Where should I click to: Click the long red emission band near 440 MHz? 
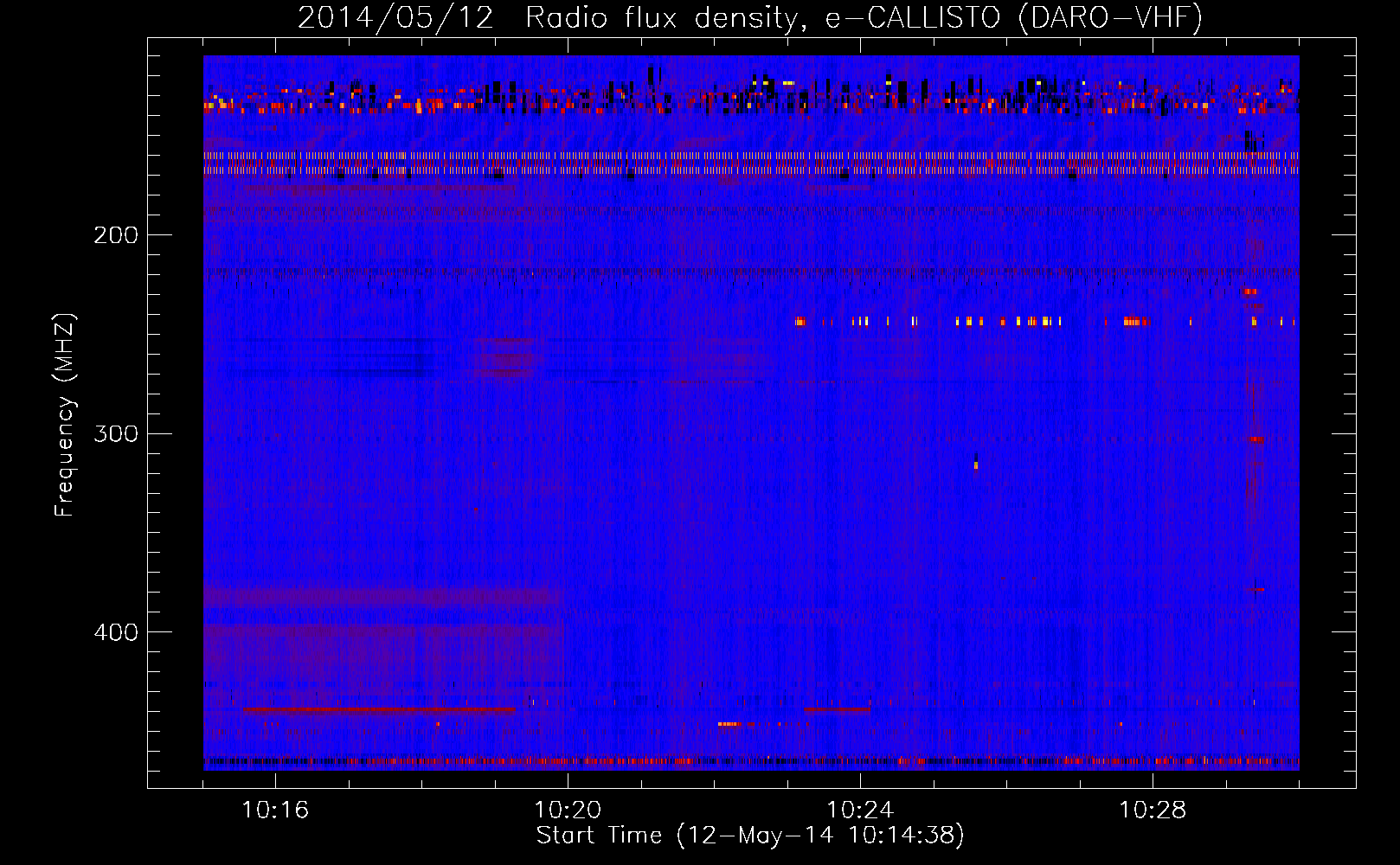pos(379,709)
